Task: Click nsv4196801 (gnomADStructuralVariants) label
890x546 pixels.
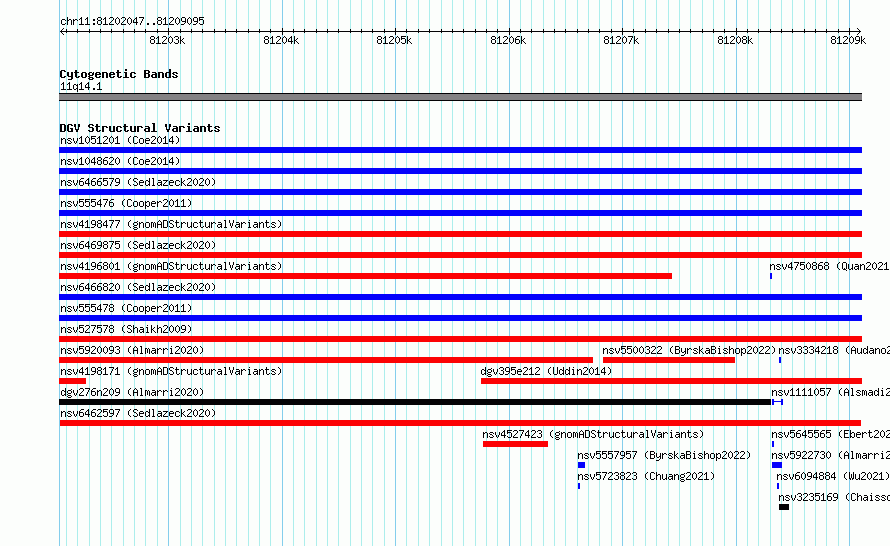Action: 171,266
